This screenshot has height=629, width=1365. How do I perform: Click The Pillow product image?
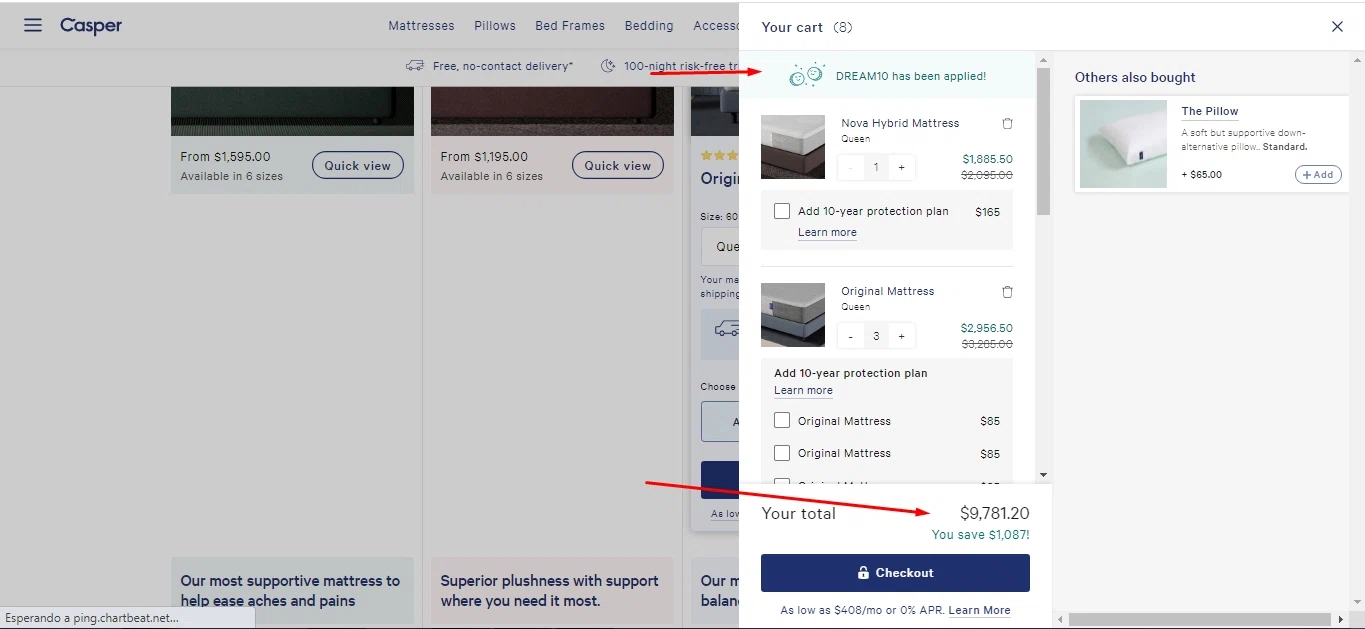1123,144
